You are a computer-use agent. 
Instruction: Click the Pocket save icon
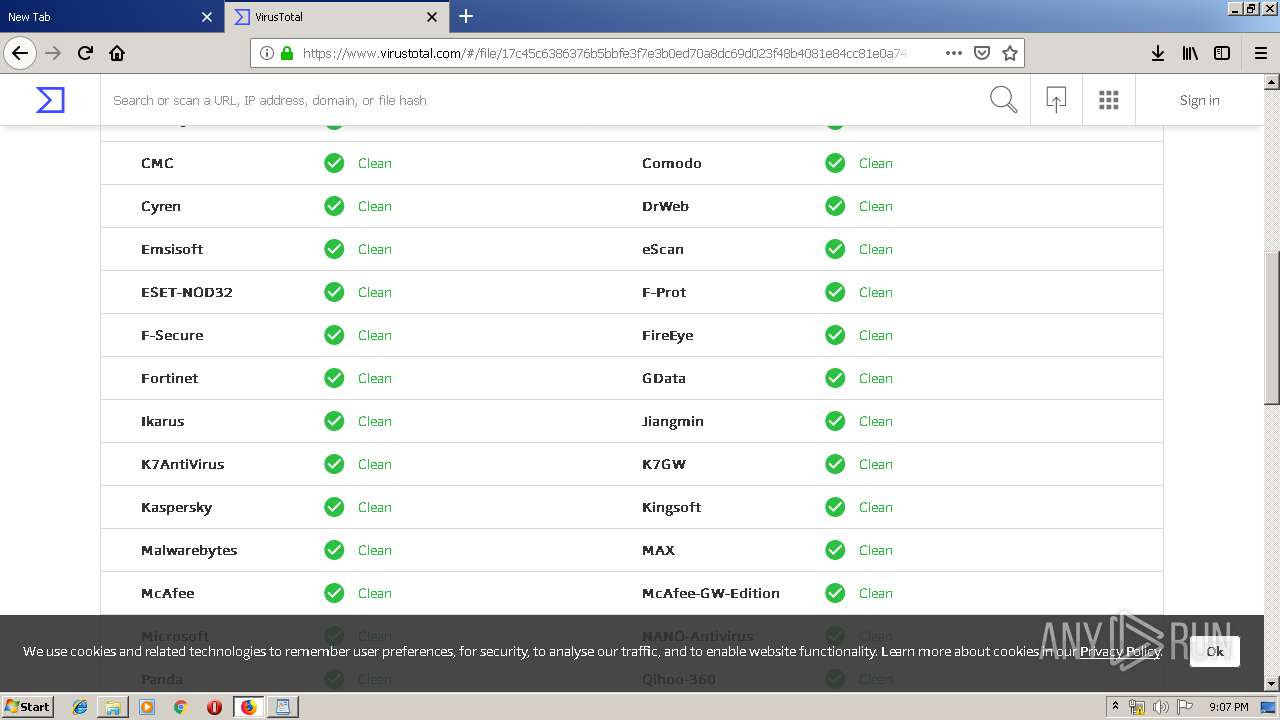982,53
